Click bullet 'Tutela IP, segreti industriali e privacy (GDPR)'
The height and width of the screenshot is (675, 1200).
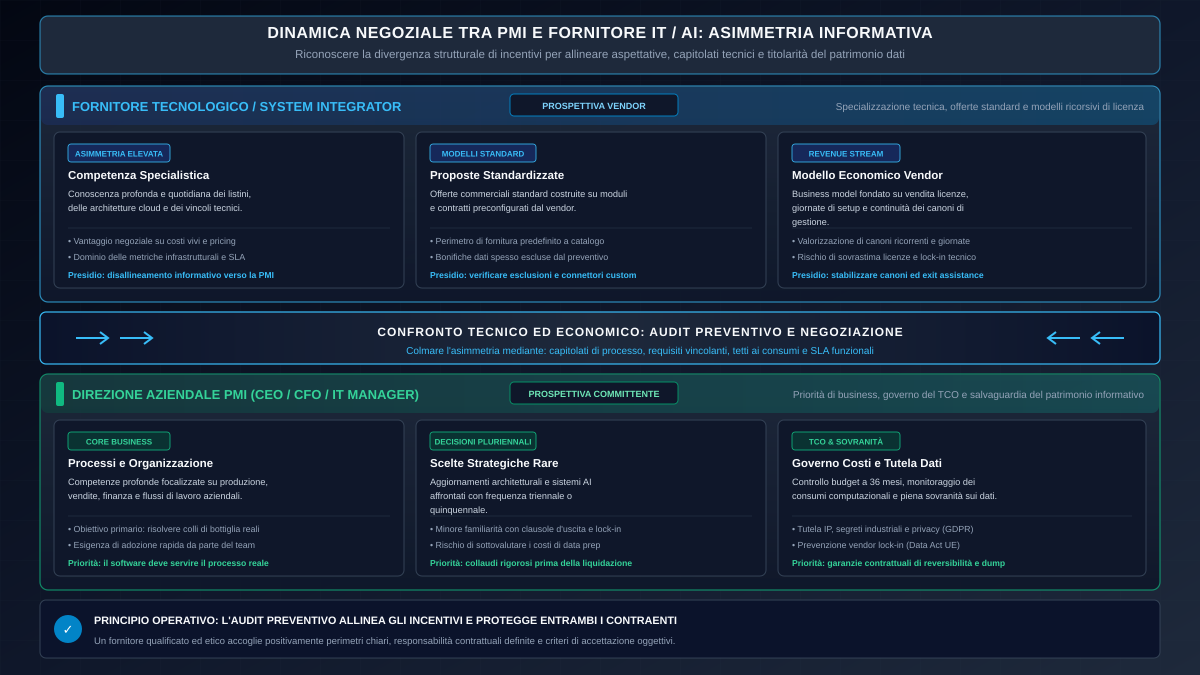883,529
